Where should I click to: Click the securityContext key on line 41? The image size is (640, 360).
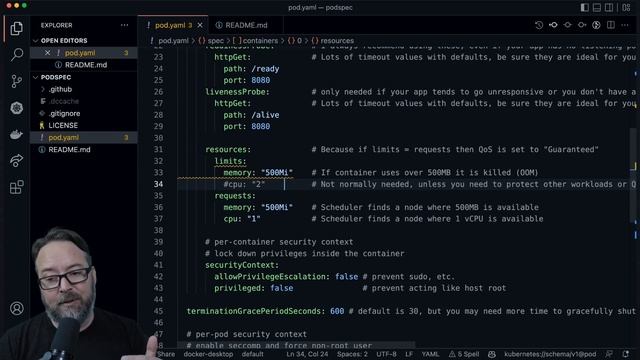click(x=240, y=265)
